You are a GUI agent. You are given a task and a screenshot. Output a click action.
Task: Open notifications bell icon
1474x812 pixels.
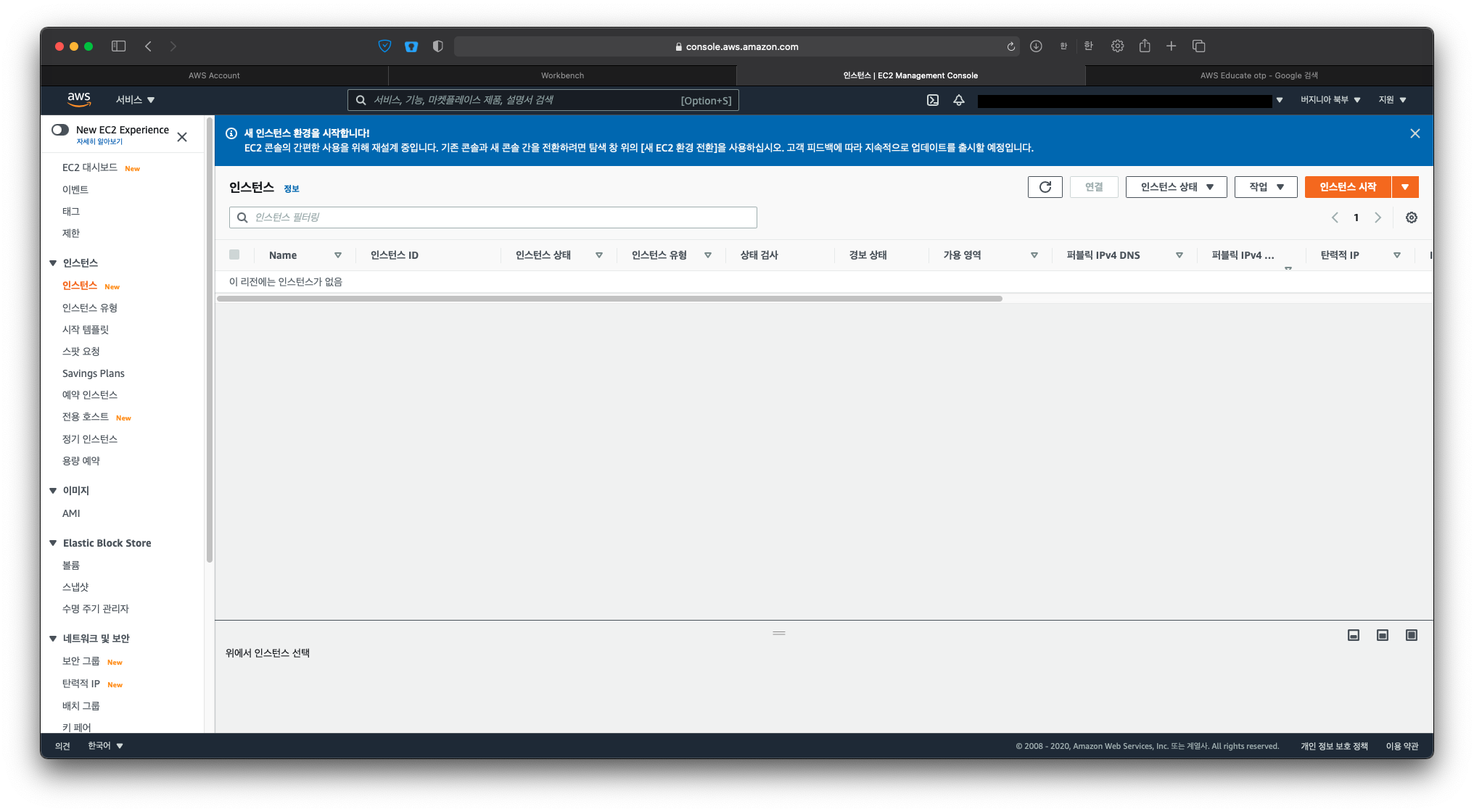click(x=958, y=100)
